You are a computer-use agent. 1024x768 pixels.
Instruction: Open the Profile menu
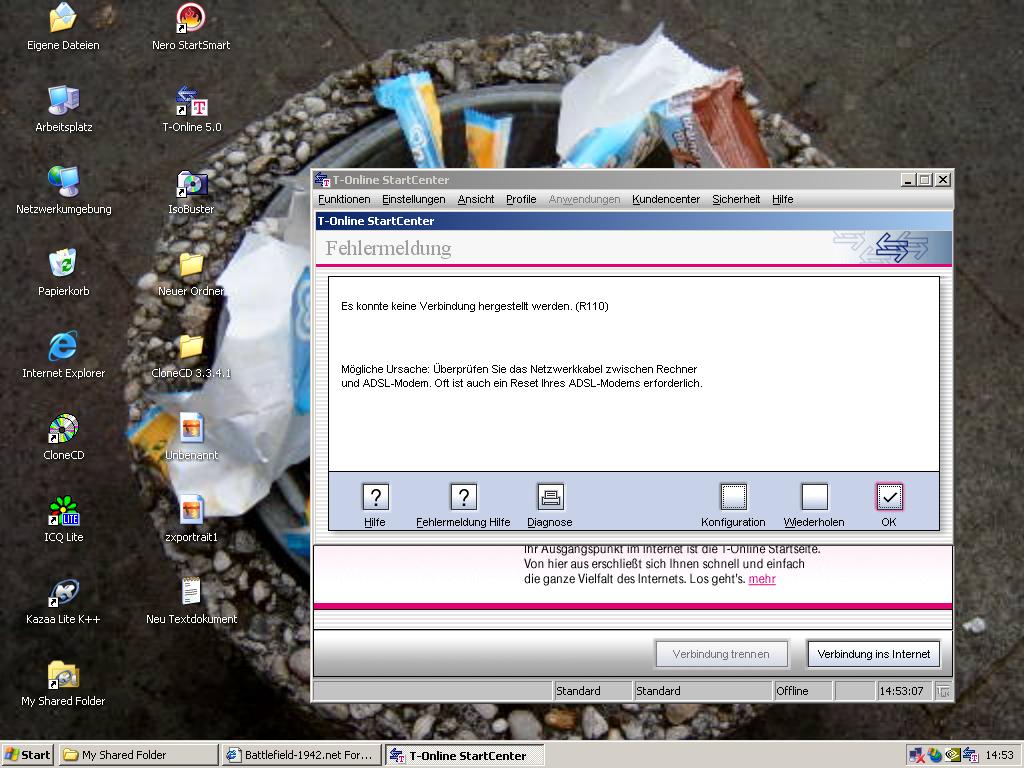tap(521, 199)
